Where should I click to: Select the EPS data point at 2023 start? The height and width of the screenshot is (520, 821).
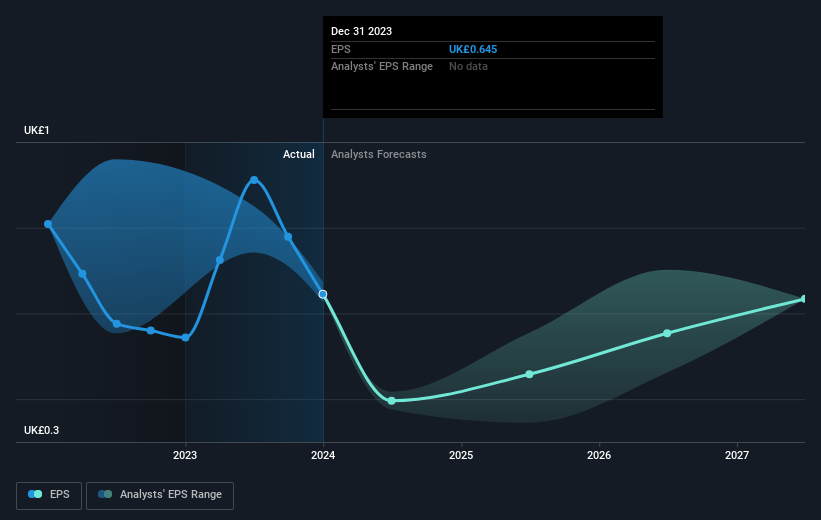coord(185,338)
